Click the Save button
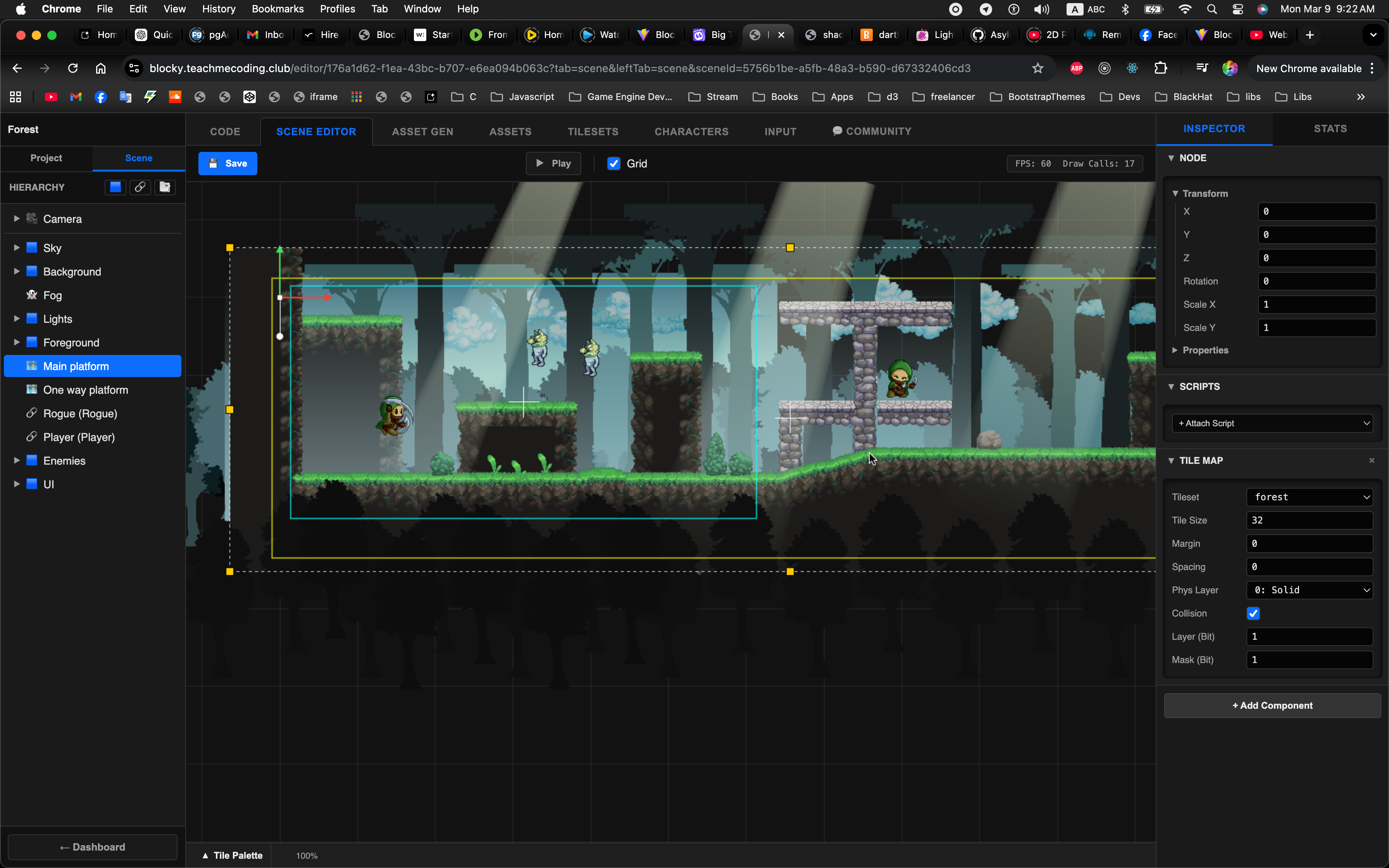 [x=227, y=164]
